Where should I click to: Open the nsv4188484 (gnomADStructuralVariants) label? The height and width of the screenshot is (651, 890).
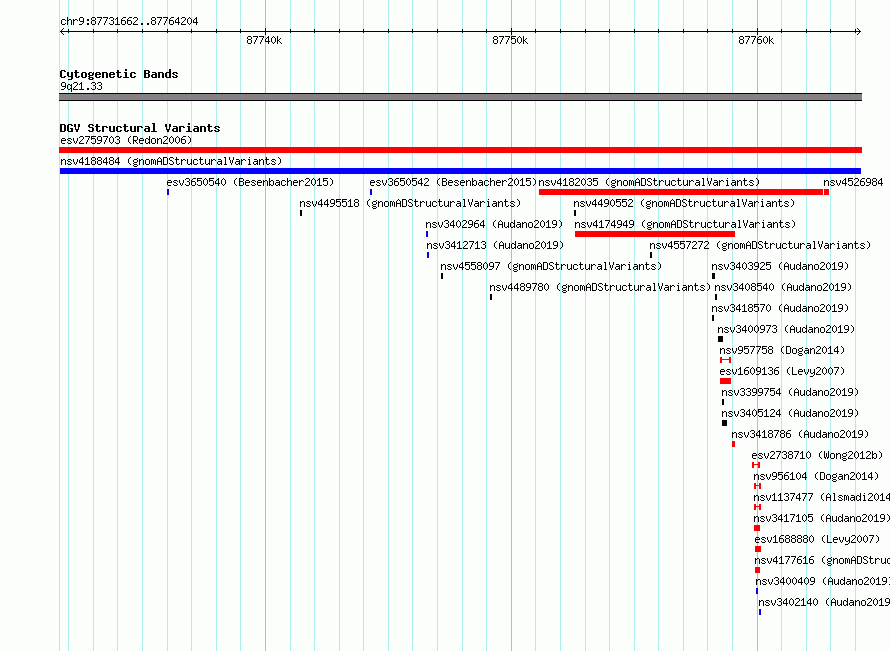pyautogui.click(x=171, y=161)
